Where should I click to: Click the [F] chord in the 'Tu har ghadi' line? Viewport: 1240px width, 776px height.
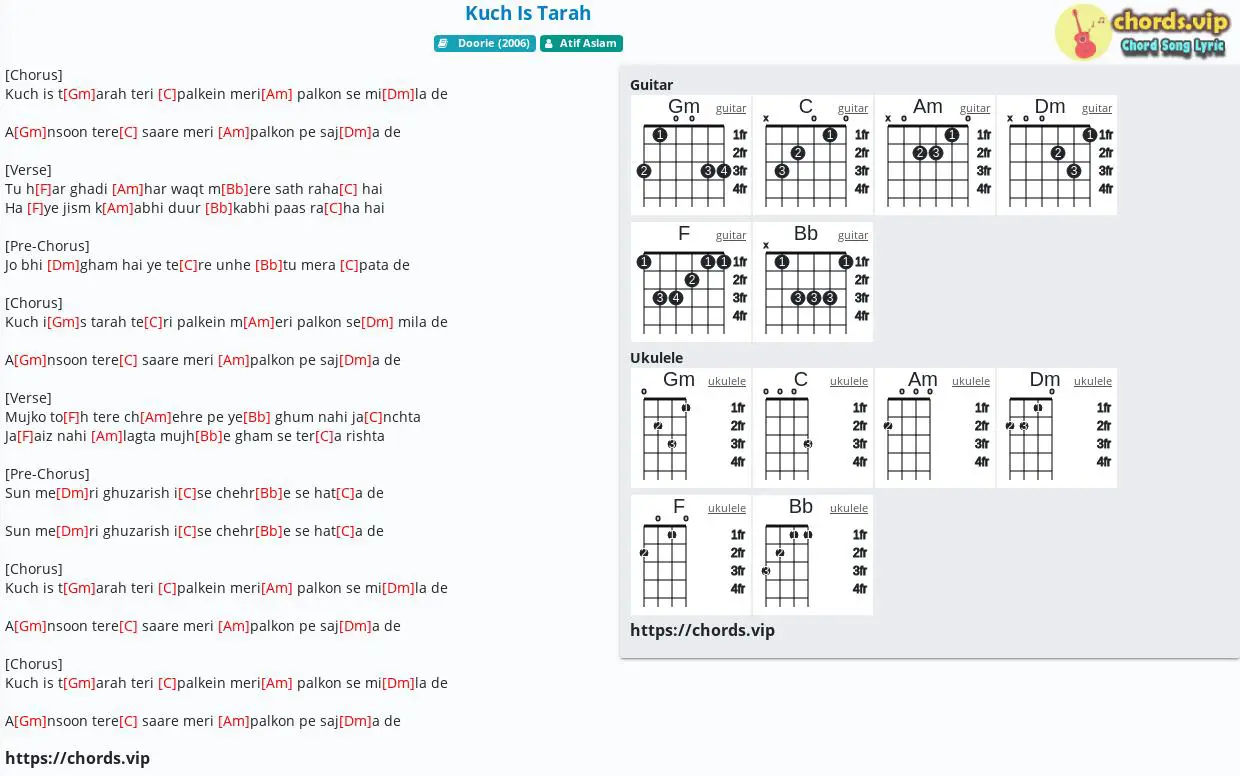(43, 189)
